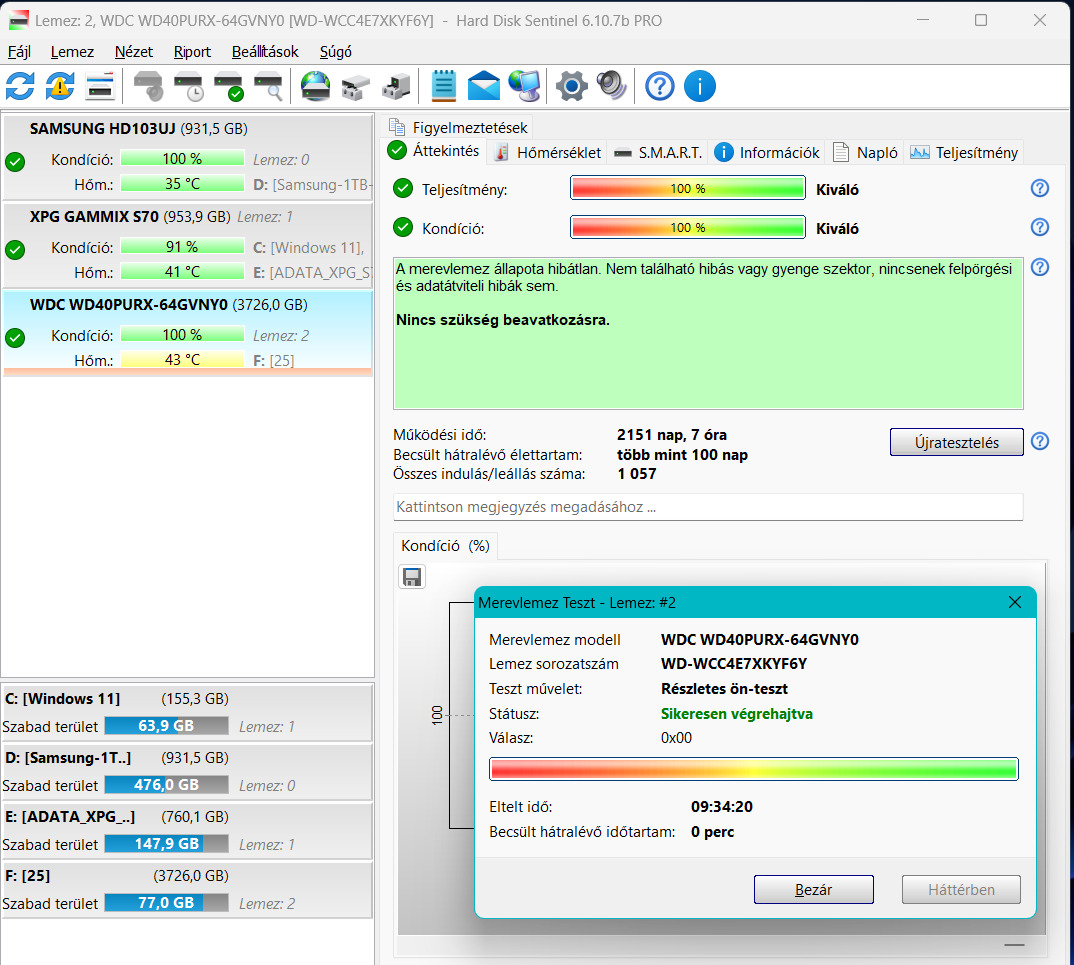Image resolution: width=1074 pixels, height=965 pixels.
Task: Click the floppy disk save chart icon
Action: [x=412, y=577]
